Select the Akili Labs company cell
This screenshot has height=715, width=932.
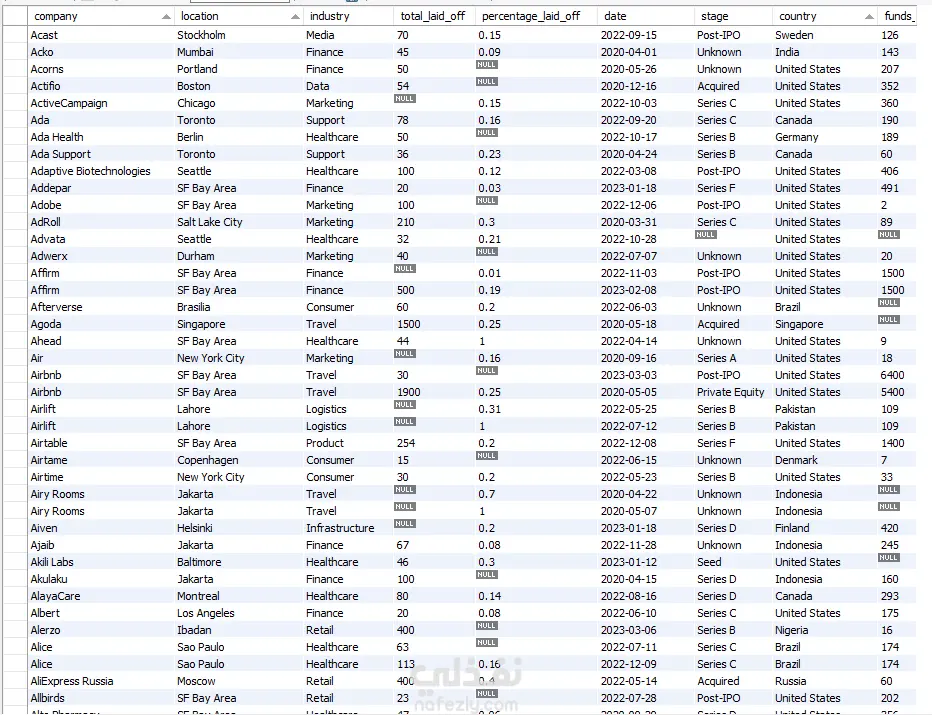[x=100, y=562]
